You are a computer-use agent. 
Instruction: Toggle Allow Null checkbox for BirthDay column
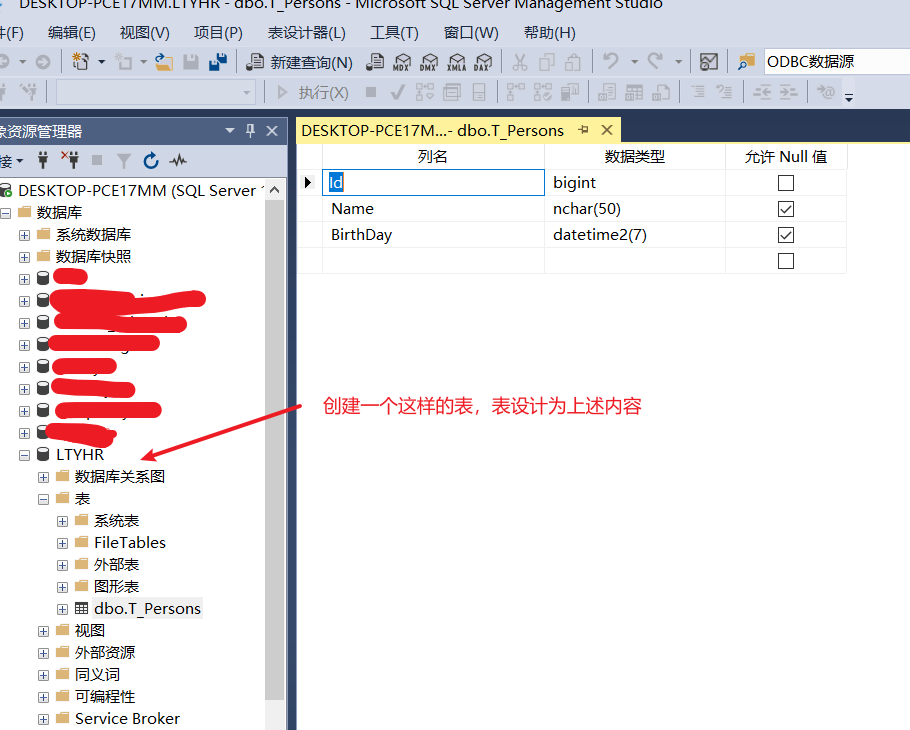point(785,235)
